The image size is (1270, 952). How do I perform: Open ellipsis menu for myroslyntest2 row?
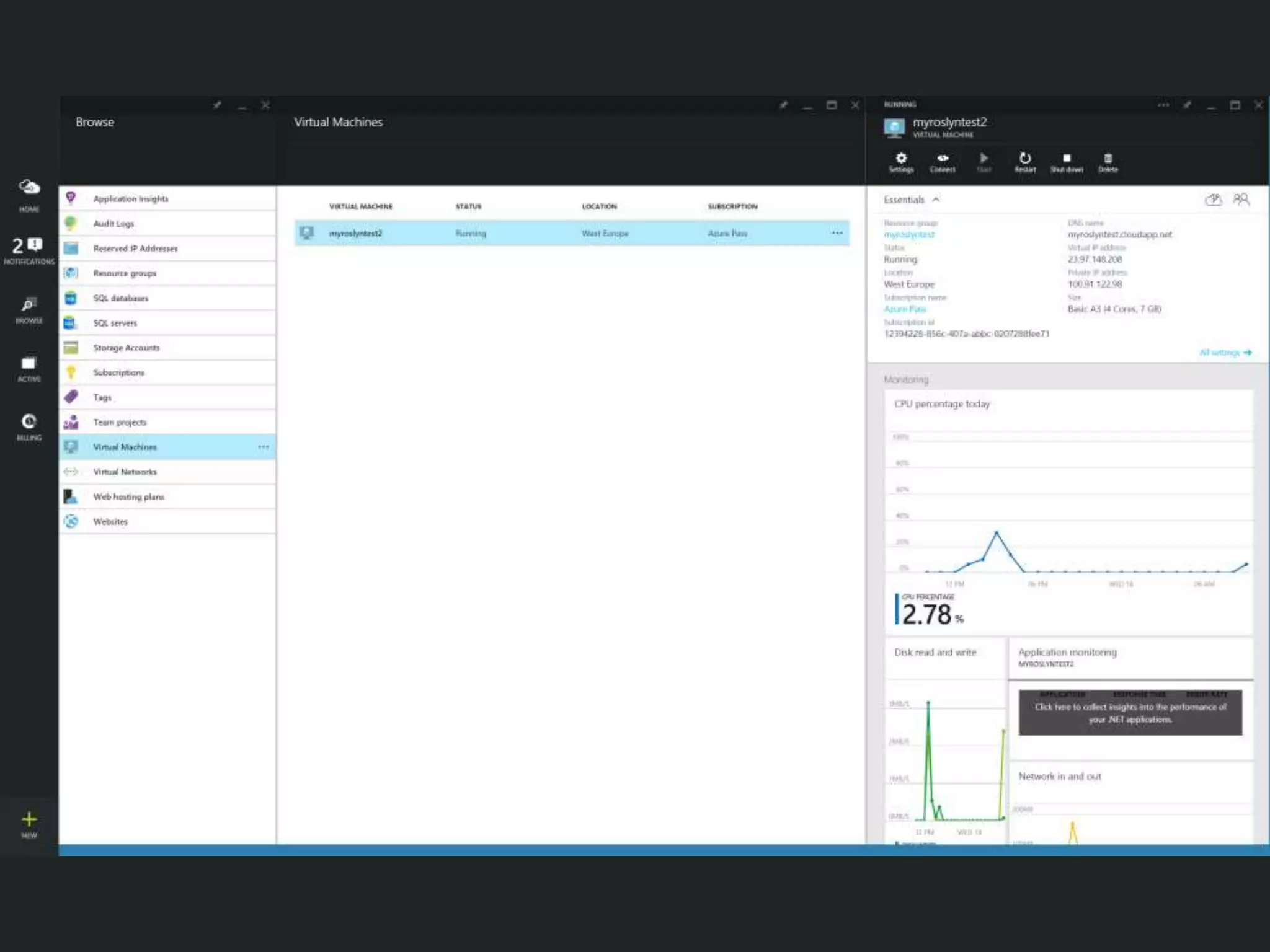click(837, 233)
